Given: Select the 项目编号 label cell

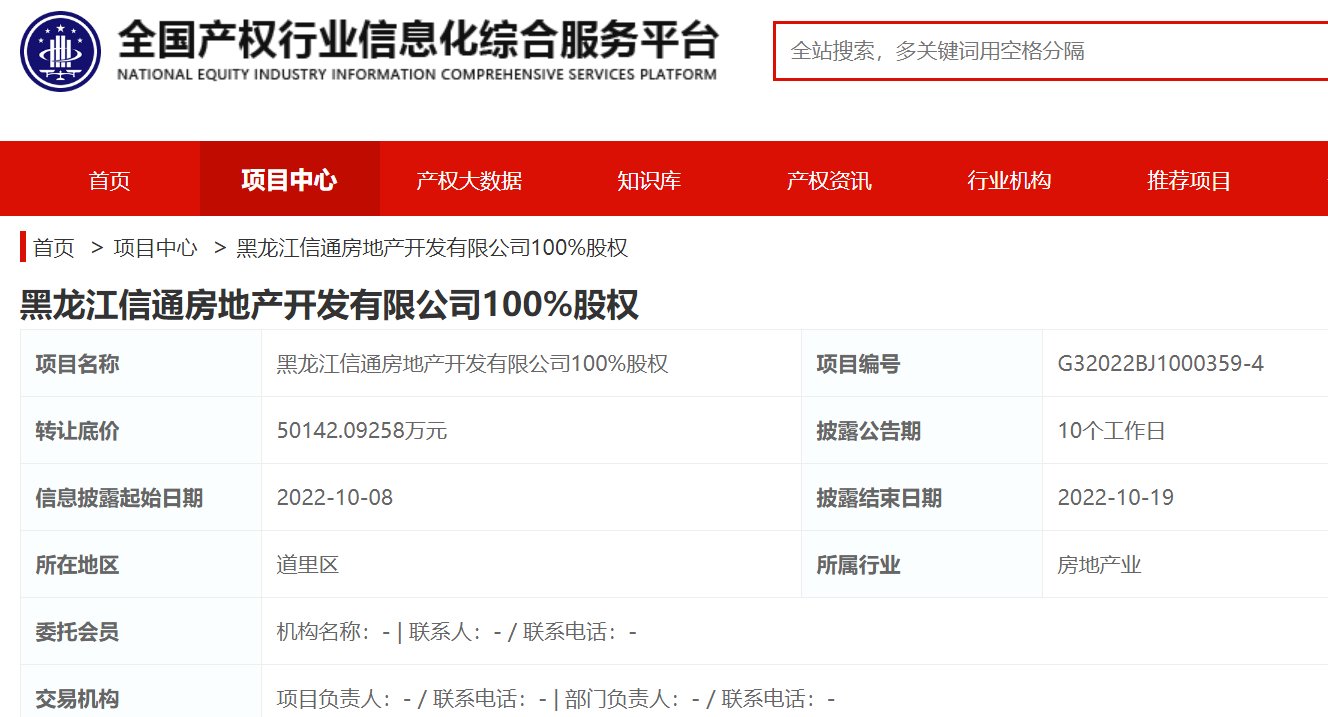Looking at the screenshot, I should coord(921,364).
